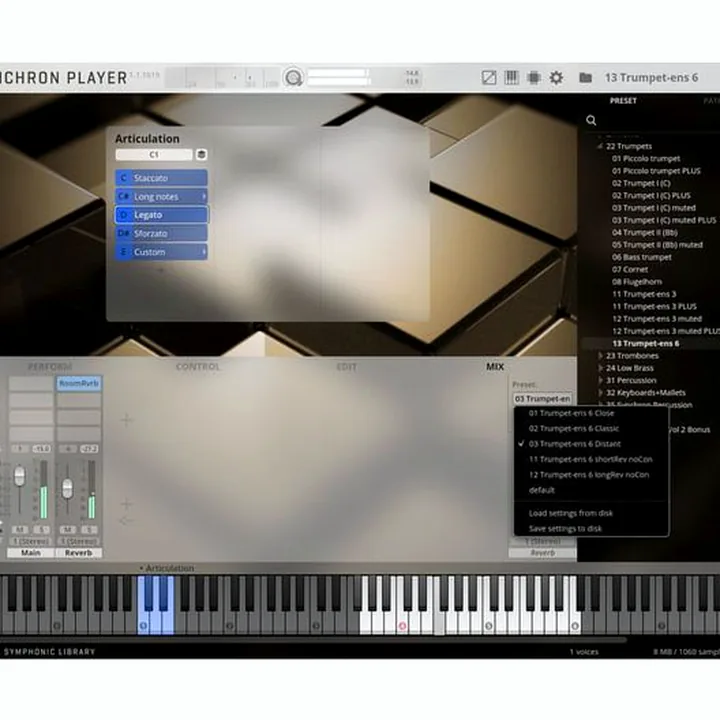
Task: Click the Main channel volume fader
Action: point(19,476)
